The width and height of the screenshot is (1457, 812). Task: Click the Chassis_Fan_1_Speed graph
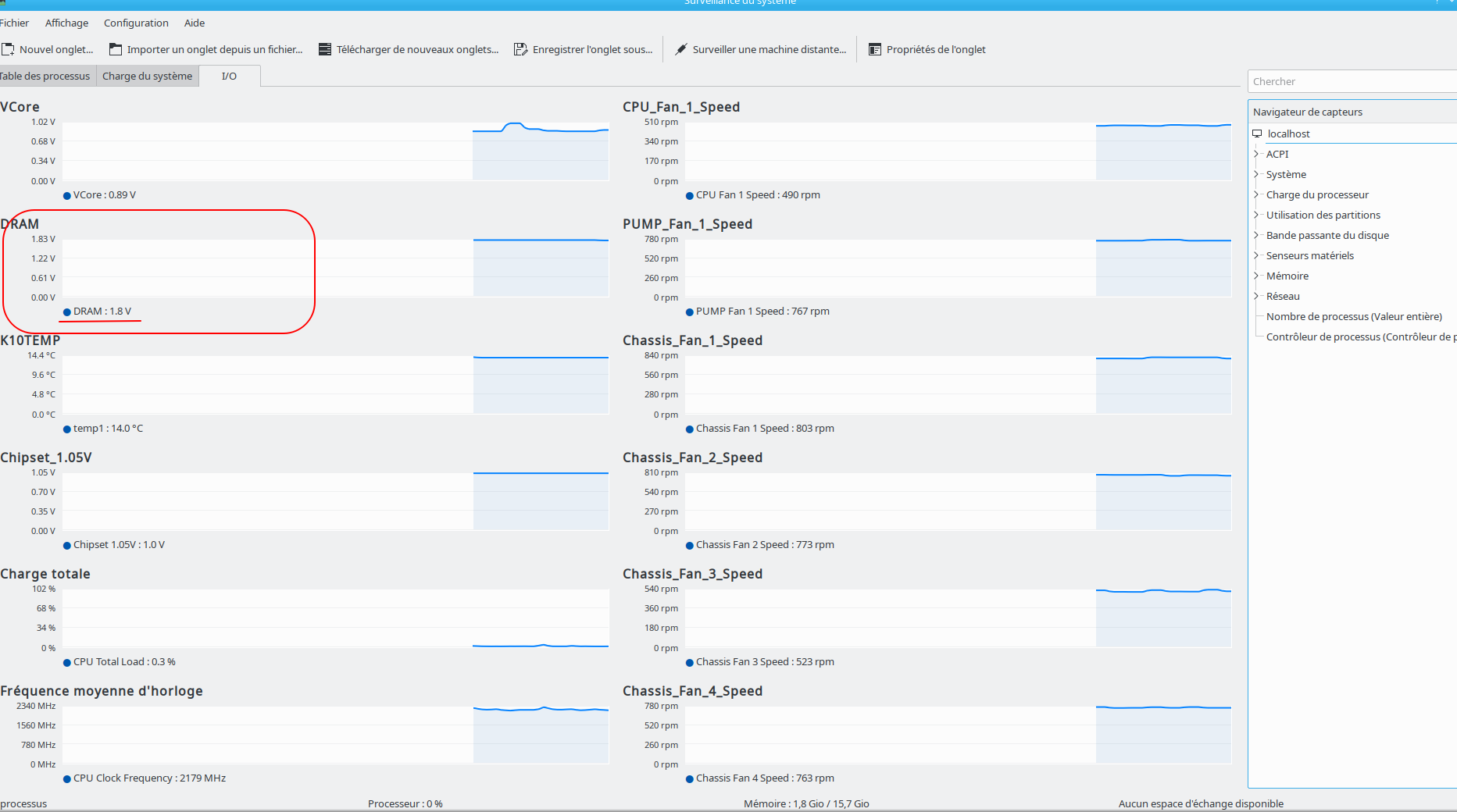[x=958, y=385]
